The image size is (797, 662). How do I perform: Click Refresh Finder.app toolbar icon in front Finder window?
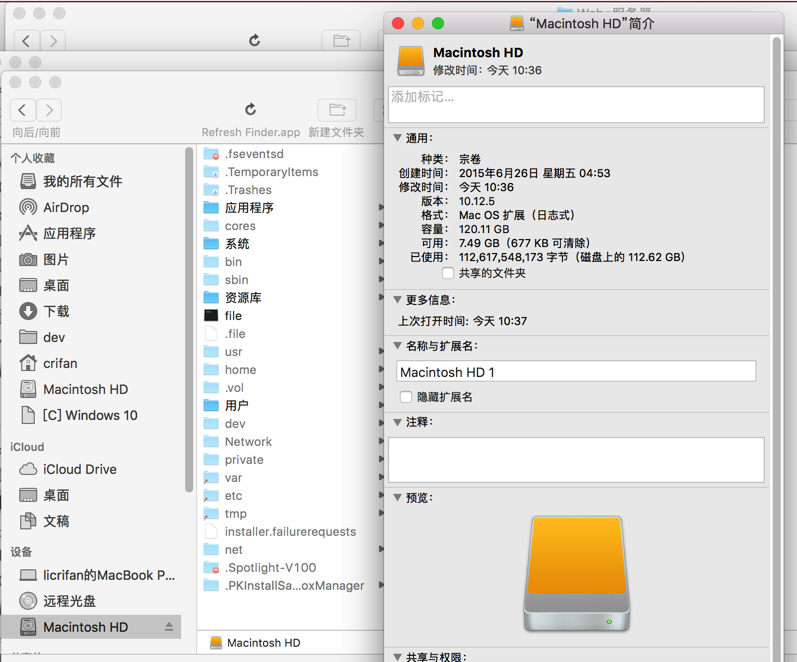pyautogui.click(x=250, y=109)
